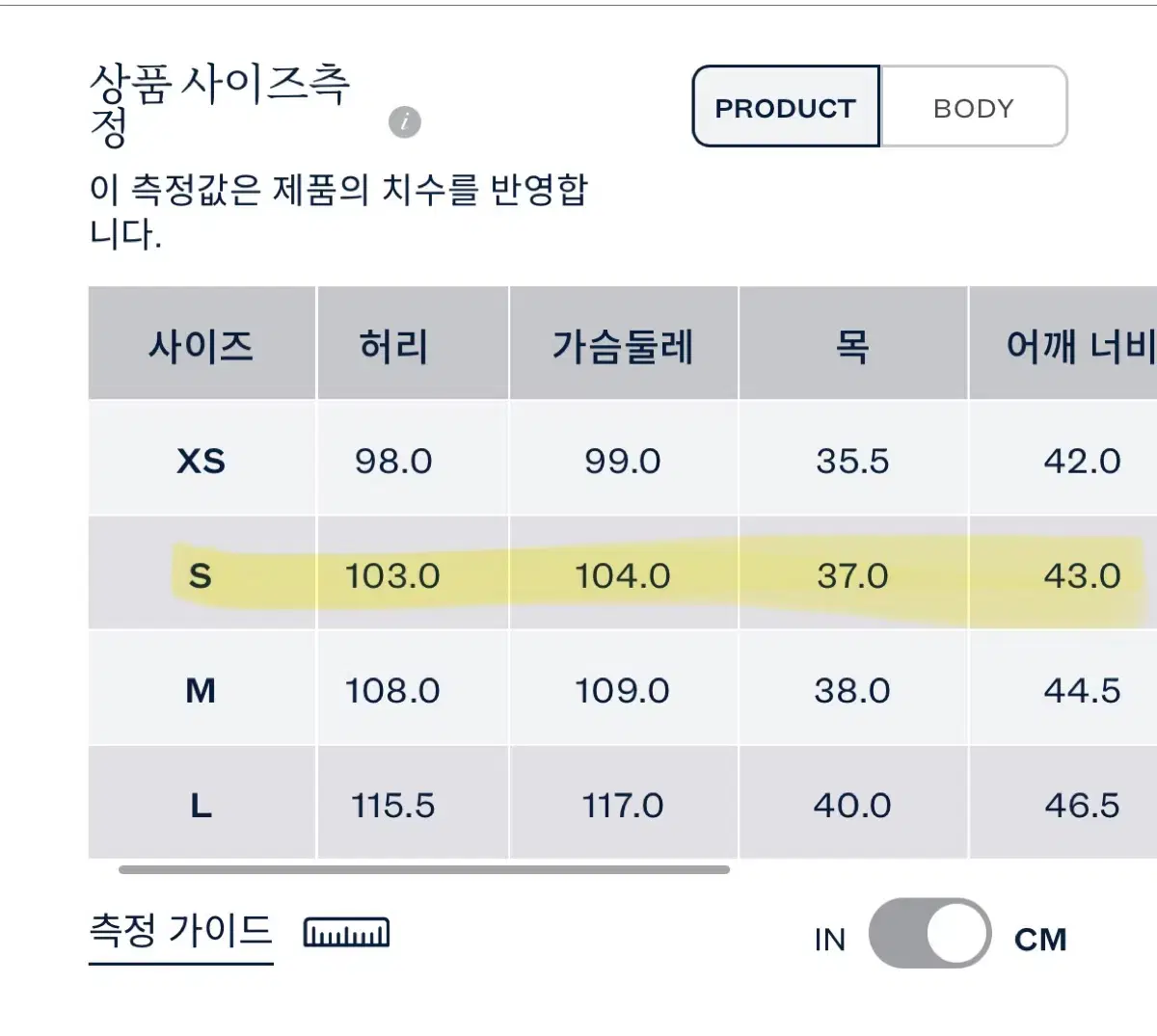
Task: Click the 117.0 chest value for L
Action: (623, 805)
